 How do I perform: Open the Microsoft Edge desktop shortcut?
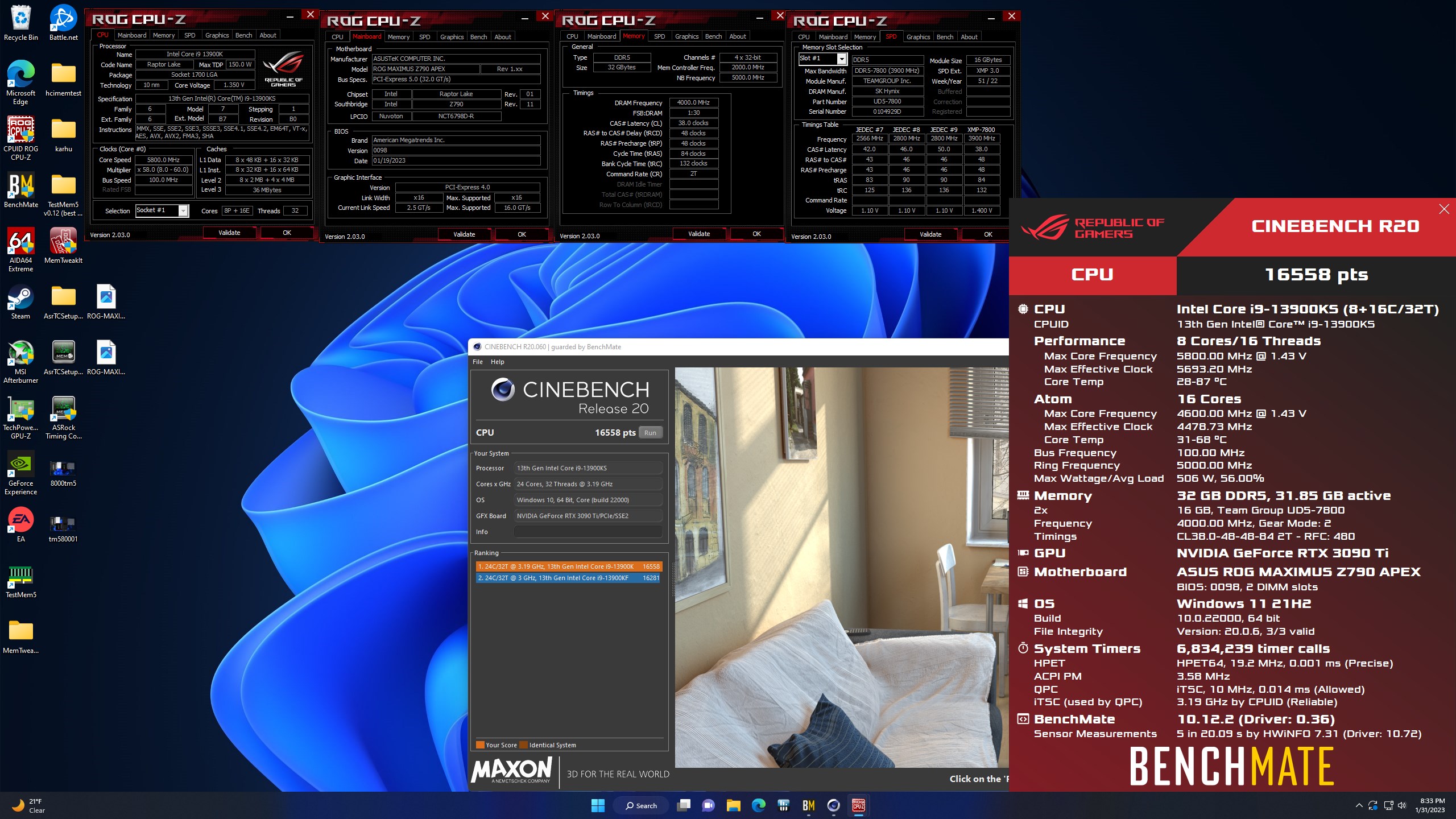click(x=20, y=82)
